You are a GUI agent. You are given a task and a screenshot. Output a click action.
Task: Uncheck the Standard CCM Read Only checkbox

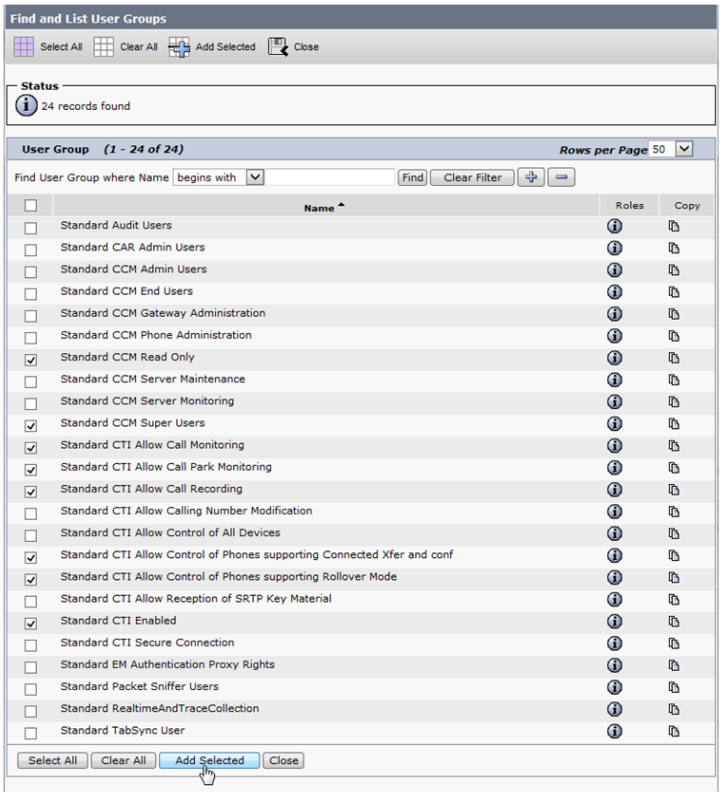(x=30, y=359)
